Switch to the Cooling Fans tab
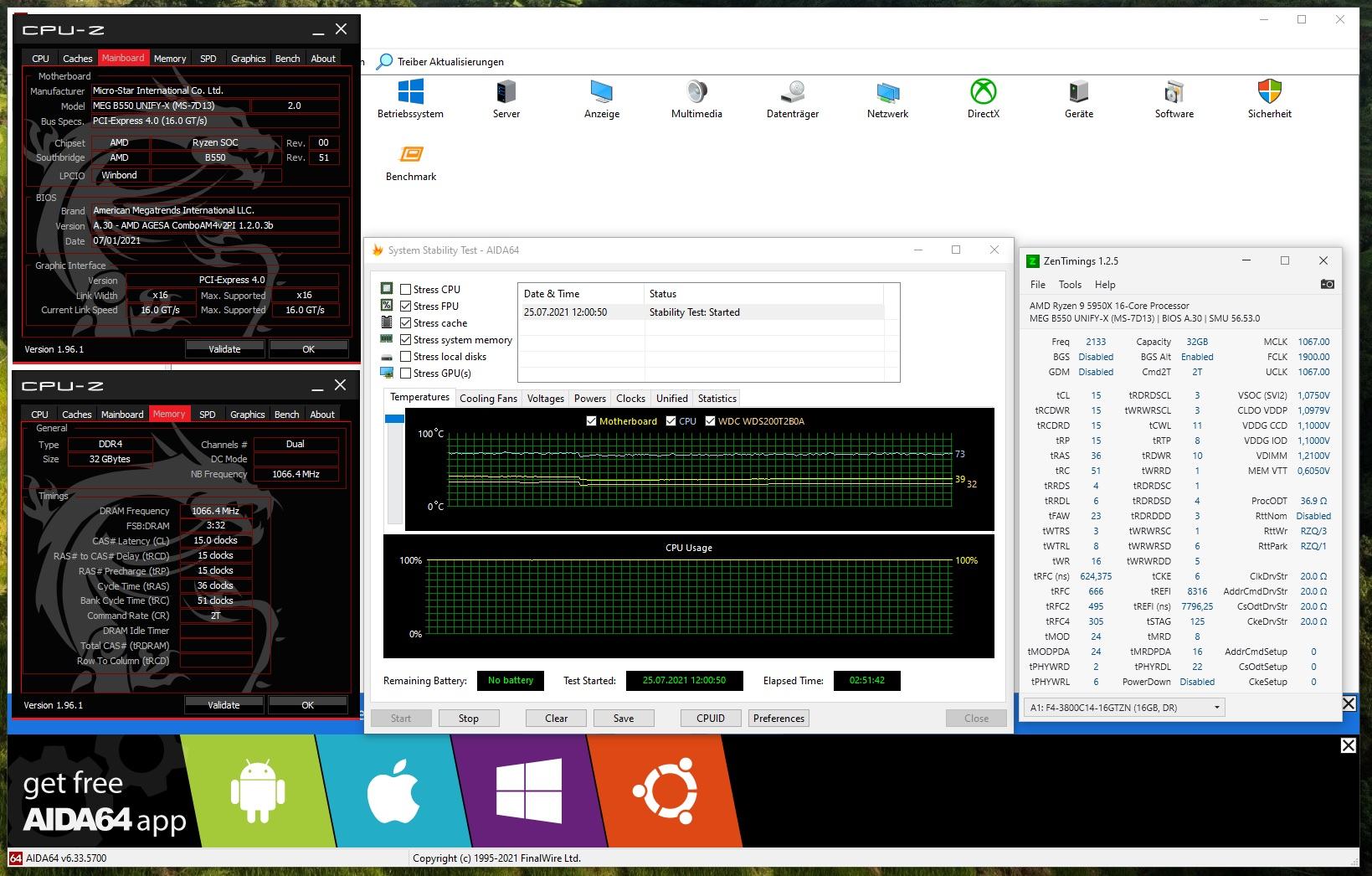The image size is (1372, 876). (488, 399)
